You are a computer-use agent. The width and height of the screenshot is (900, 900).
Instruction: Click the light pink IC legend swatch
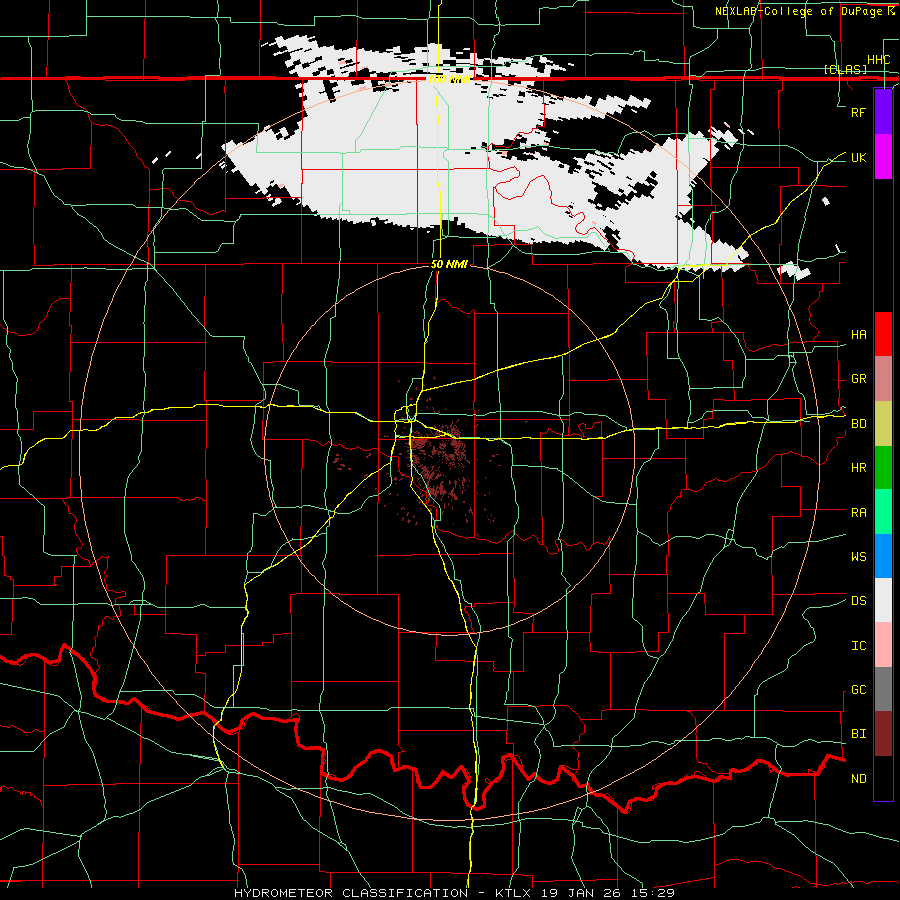point(883,645)
